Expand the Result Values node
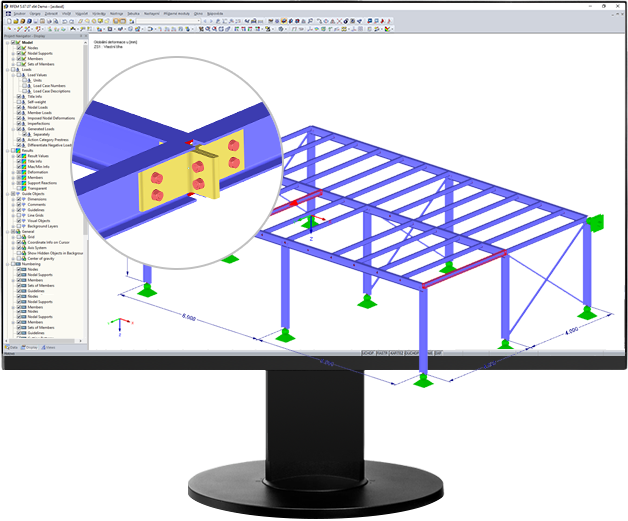The height and width of the screenshot is (521, 628). click(13, 156)
